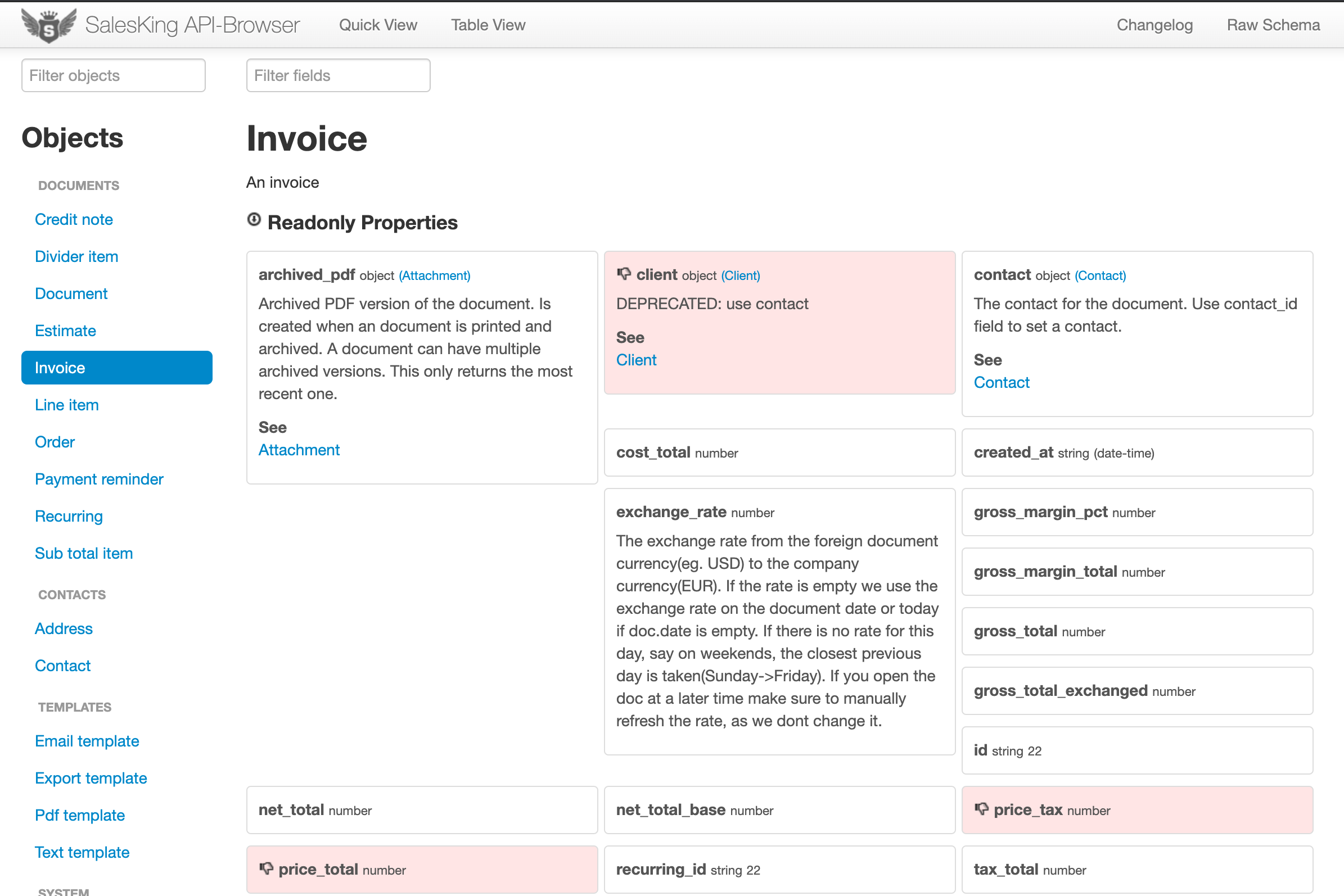Open the (Client) type link in client card
This screenshot has height=896, width=1344.
(740, 275)
